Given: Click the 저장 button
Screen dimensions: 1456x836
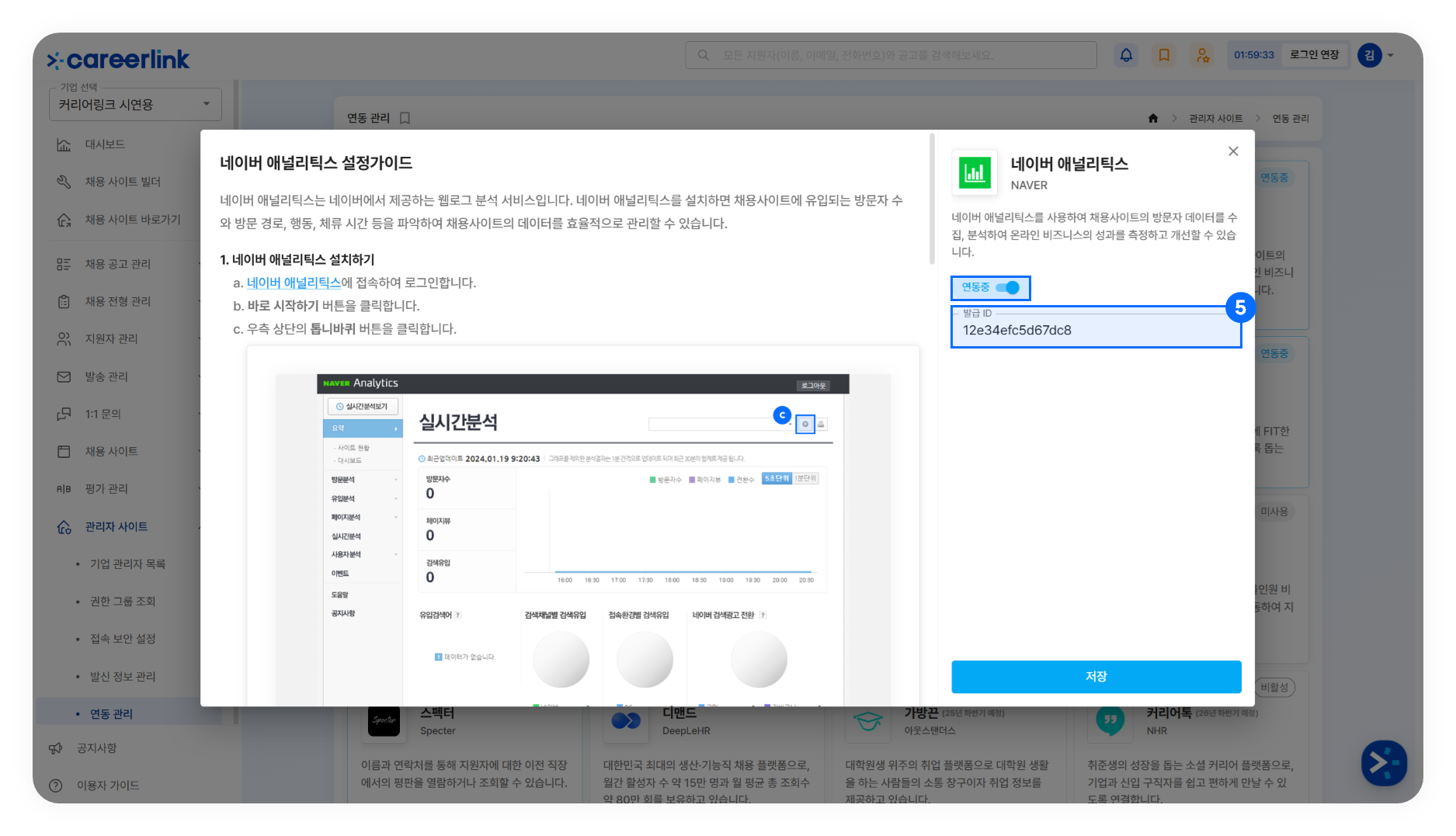Looking at the screenshot, I should (1096, 676).
